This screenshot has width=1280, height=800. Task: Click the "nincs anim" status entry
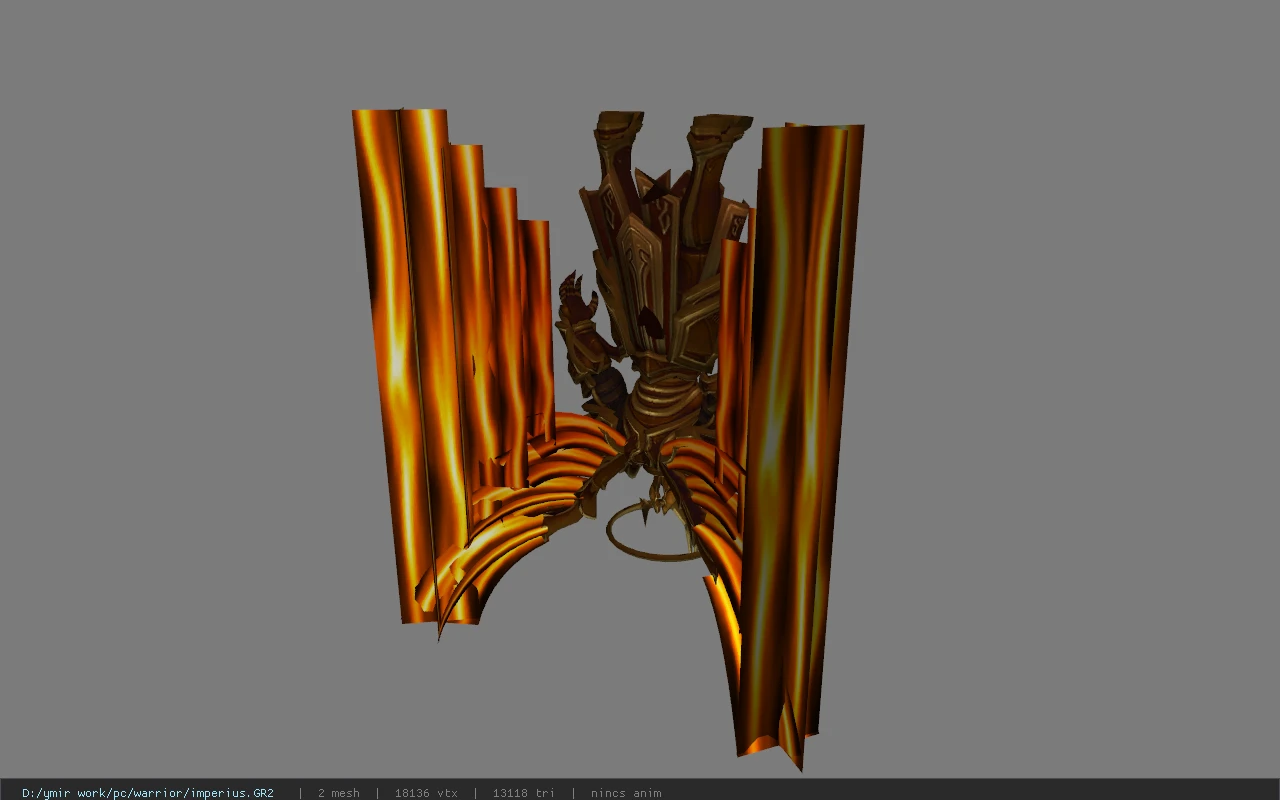pos(626,793)
